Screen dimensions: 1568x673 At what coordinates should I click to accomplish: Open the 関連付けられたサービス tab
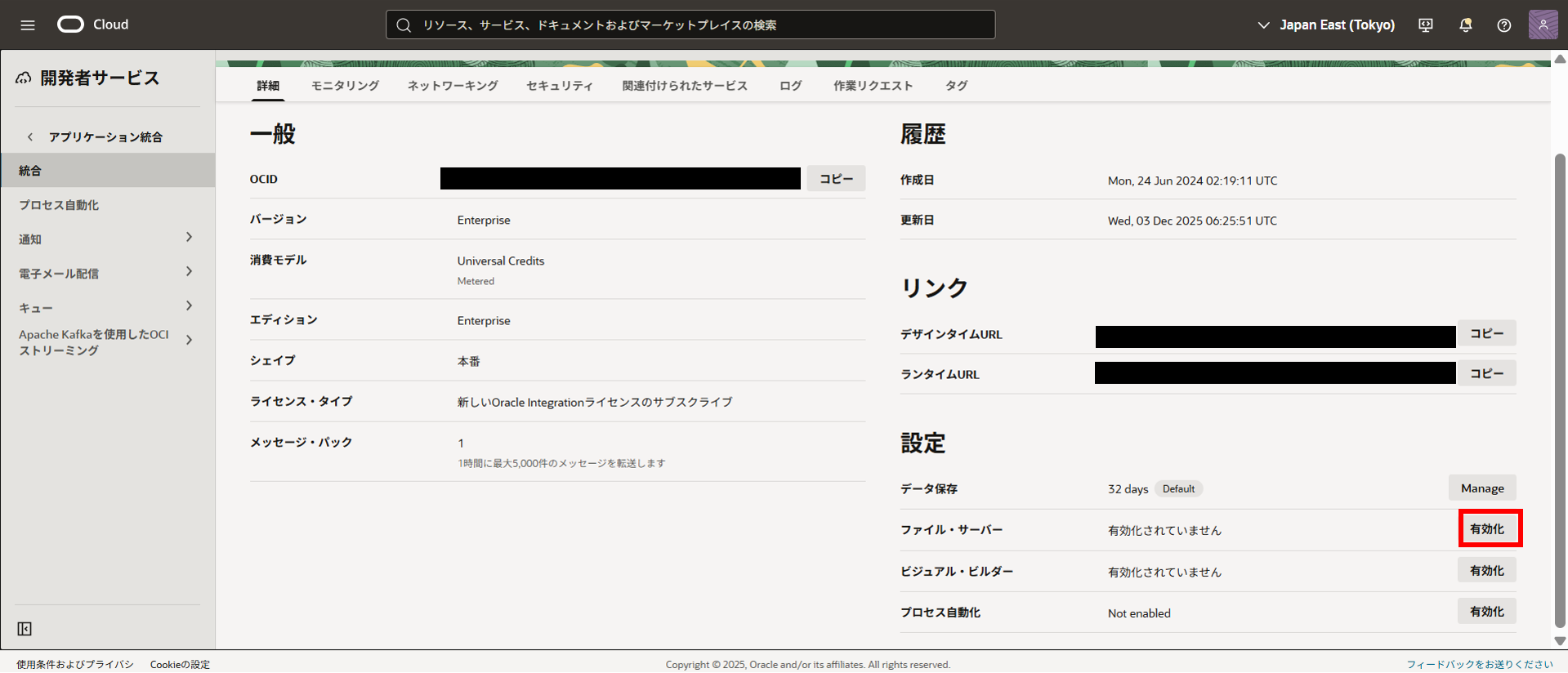685,86
